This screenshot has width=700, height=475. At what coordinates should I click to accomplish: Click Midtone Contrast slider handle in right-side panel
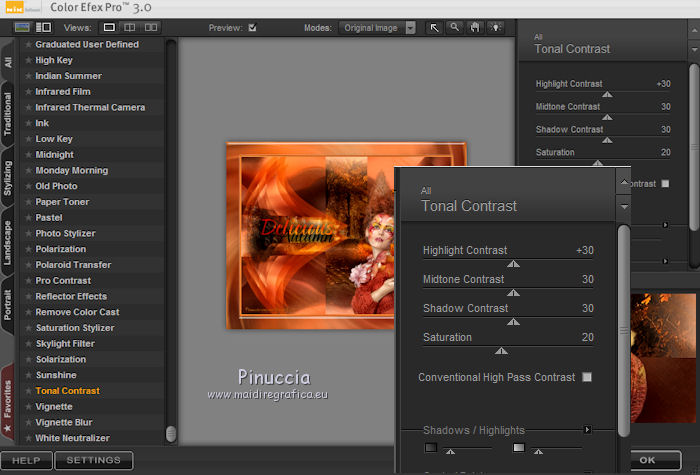click(x=607, y=117)
